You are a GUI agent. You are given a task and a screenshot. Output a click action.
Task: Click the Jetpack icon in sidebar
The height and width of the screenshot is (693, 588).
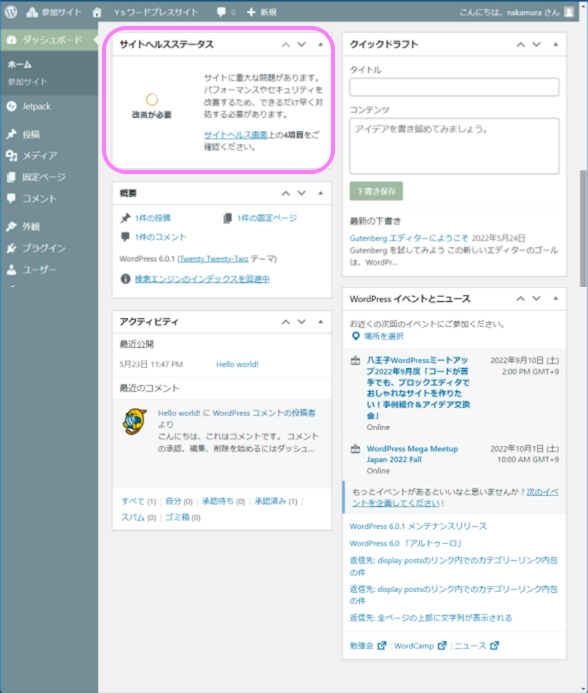tap(11, 107)
